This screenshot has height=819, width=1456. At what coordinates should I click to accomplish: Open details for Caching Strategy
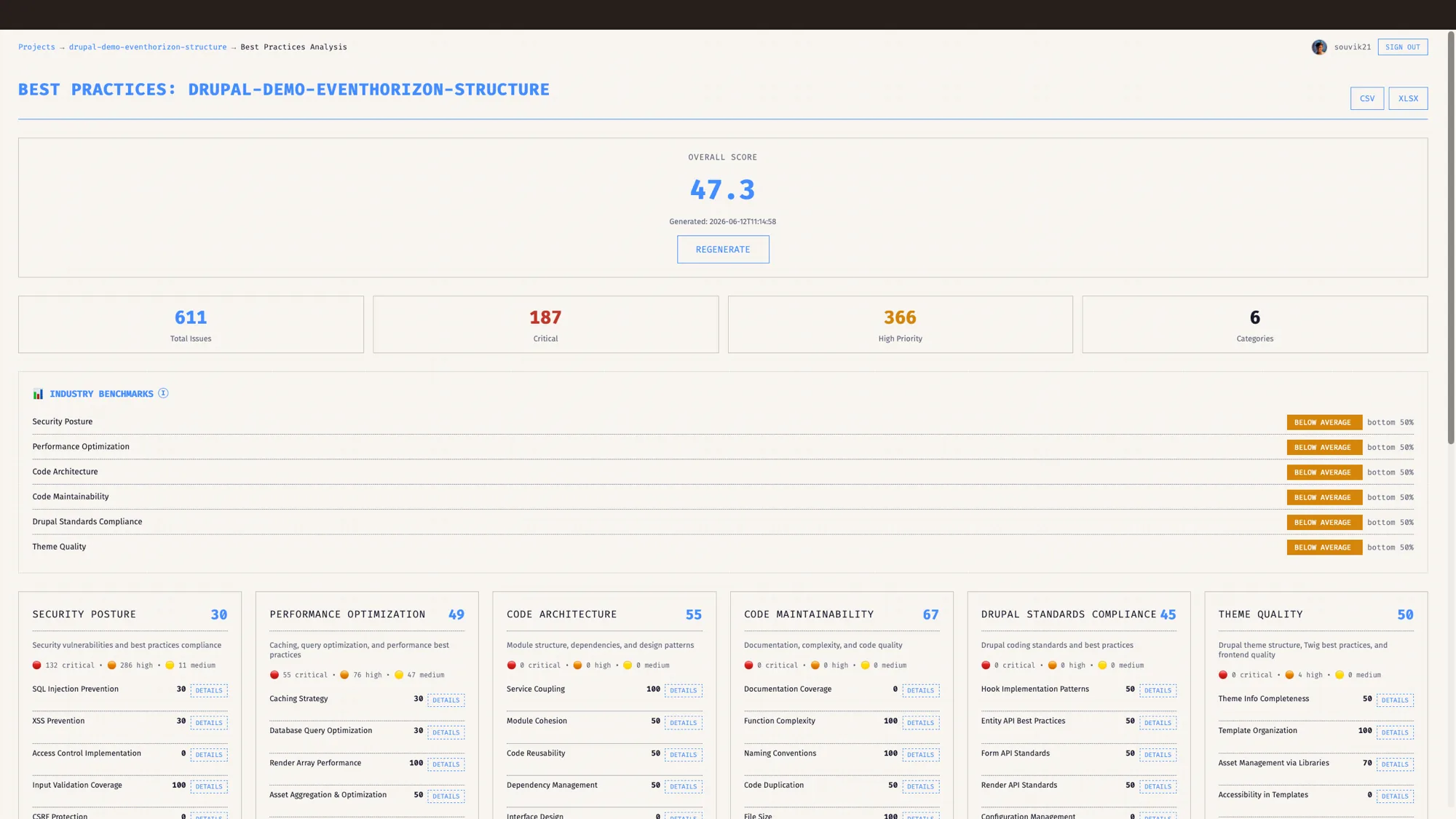click(446, 700)
